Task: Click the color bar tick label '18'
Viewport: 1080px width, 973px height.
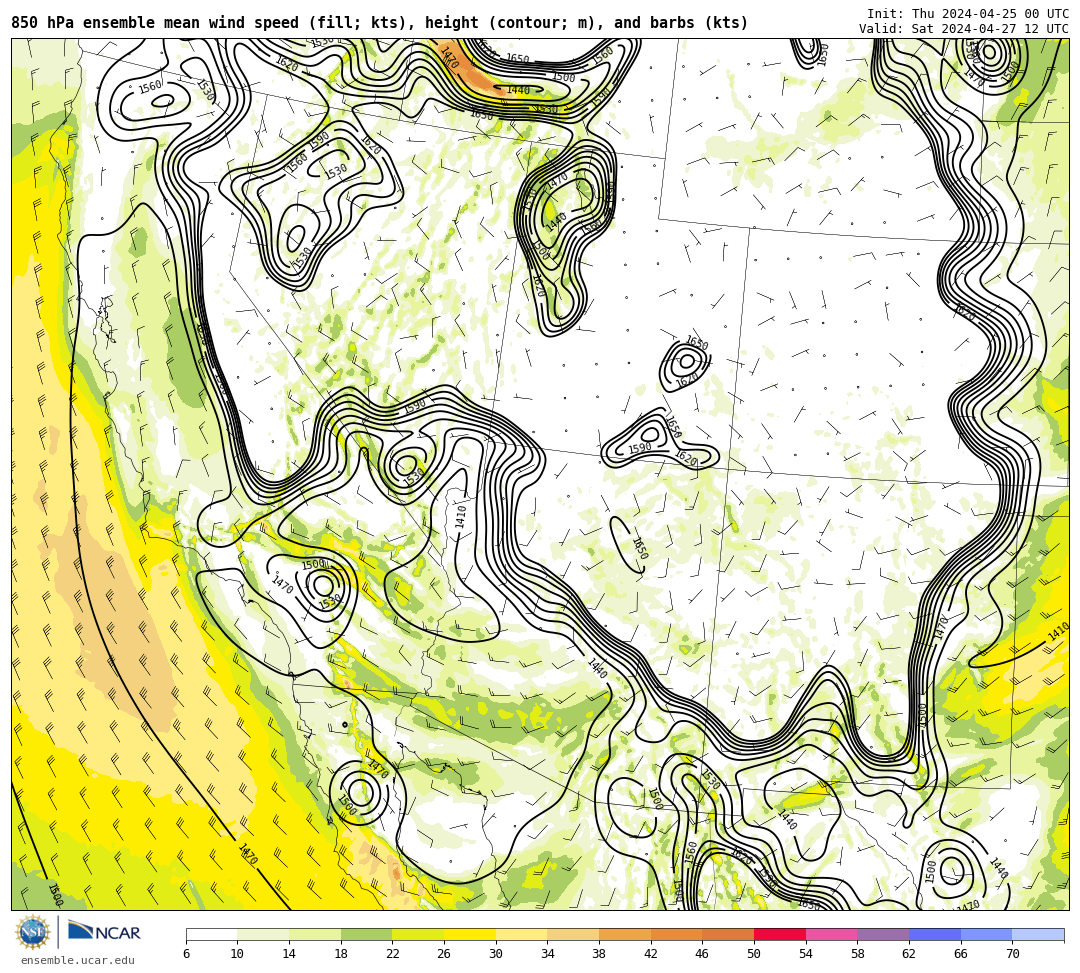Action: [340, 954]
